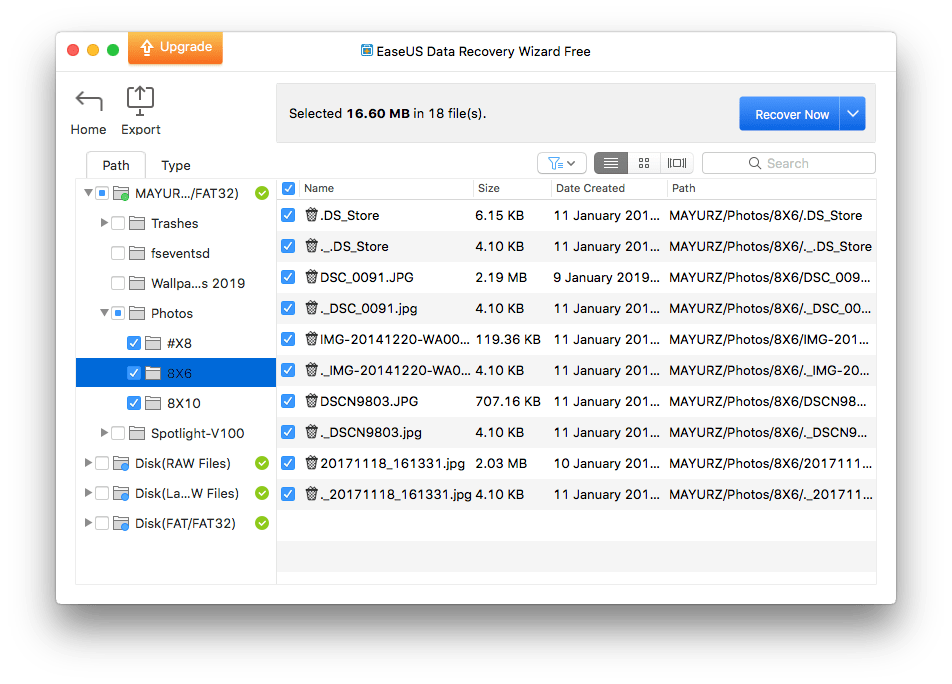The height and width of the screenshot is (684, 952).
Task: Expand the Trashes folder
Action: pyautogui.click(x=104, y=223)
